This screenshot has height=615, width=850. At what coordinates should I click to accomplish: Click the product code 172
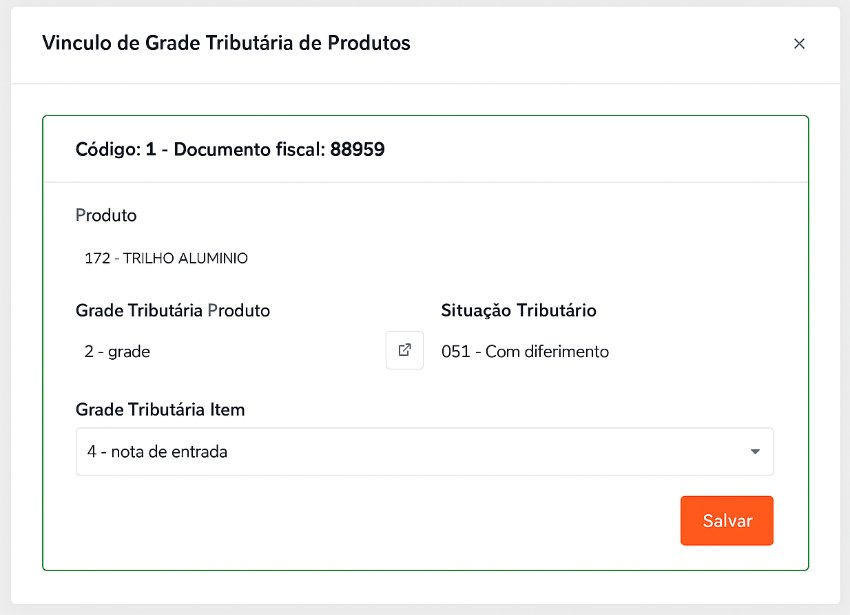[96, 258]
